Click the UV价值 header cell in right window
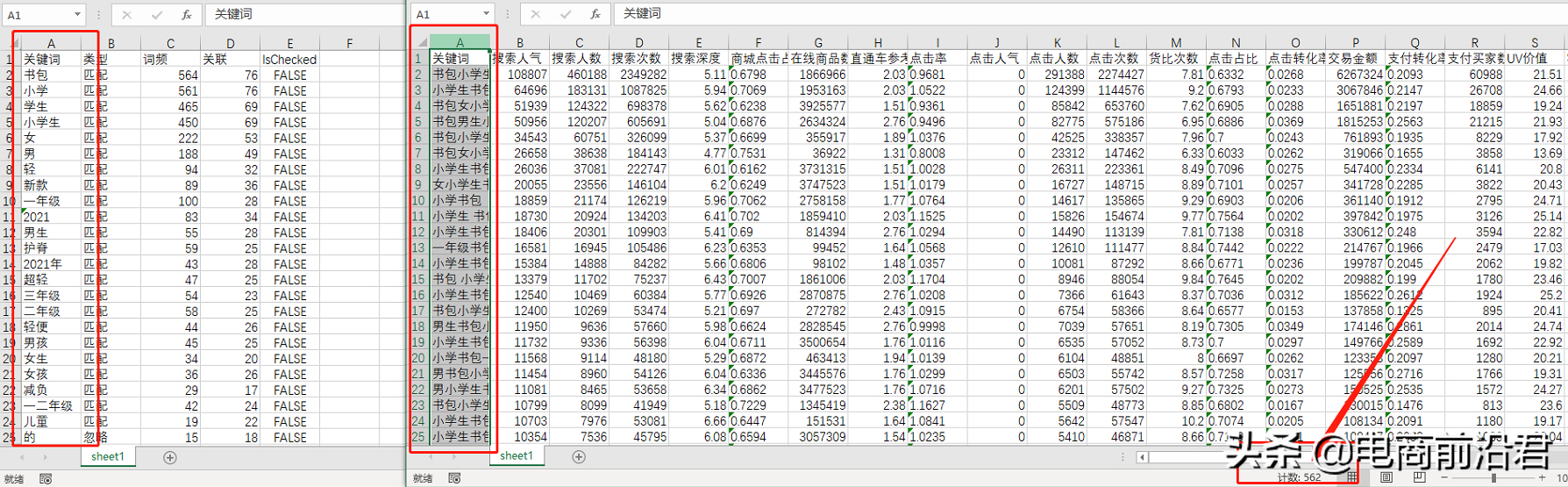 click(1535, 59)
